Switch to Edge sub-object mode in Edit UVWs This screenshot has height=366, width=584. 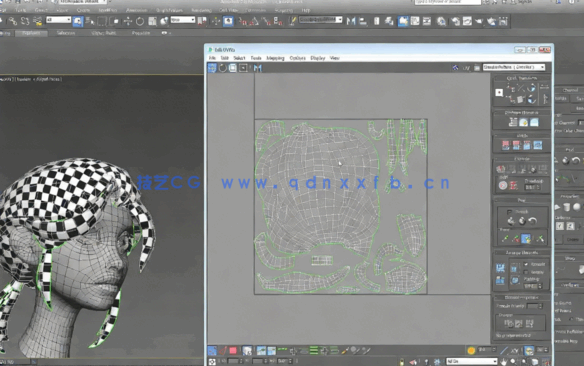223,350
